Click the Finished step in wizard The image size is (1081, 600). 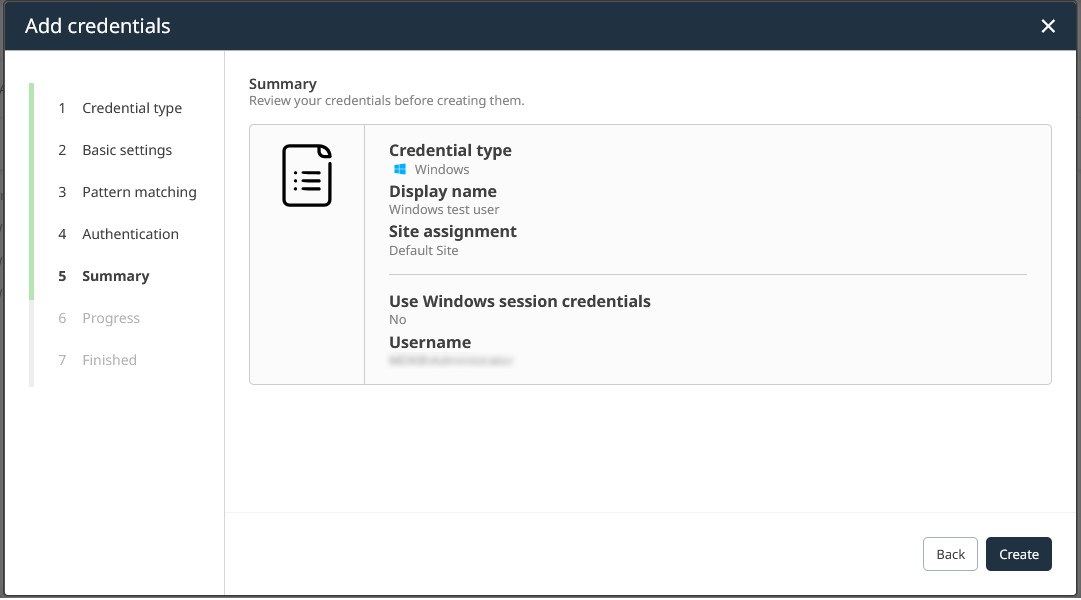pyautogui.click(x=109, y=360)
